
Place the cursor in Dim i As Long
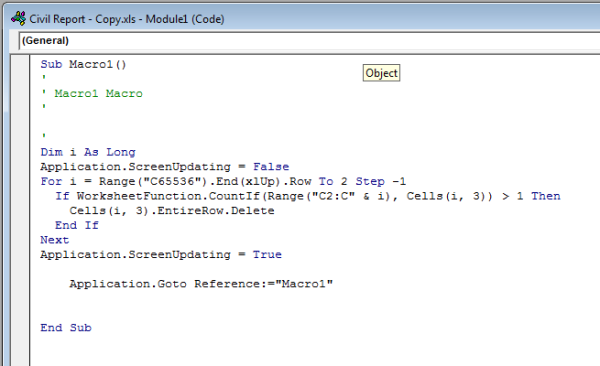point(88,152)
